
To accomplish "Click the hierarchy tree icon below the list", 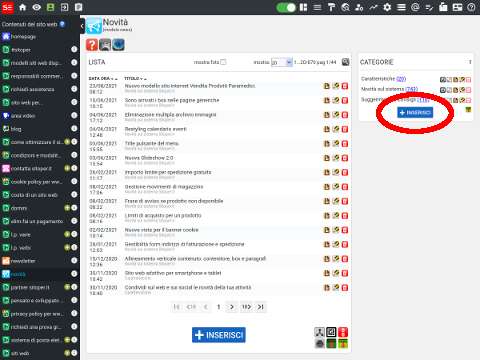I will (320, 332).
